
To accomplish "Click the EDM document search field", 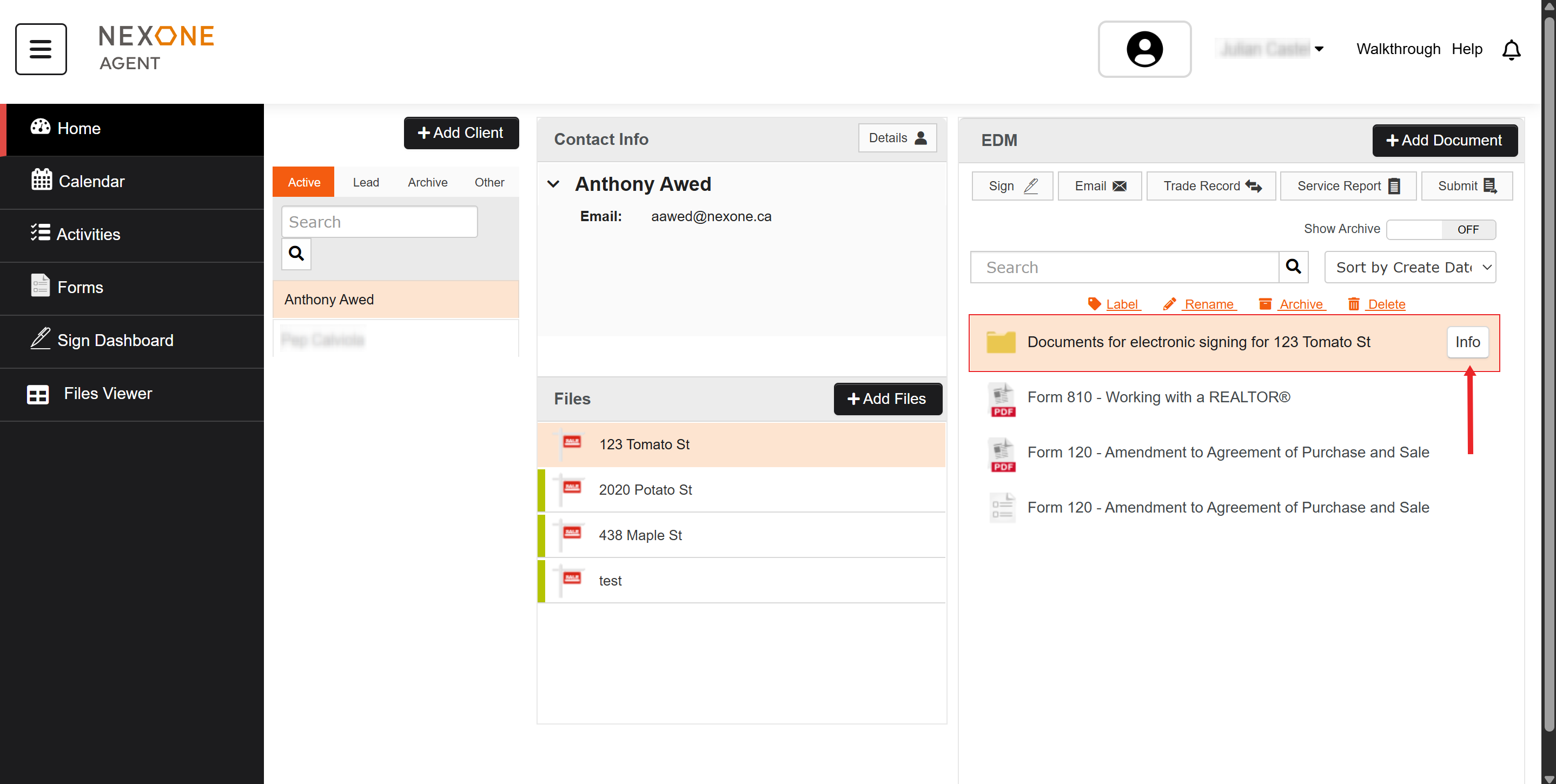I will [1124, 267].
